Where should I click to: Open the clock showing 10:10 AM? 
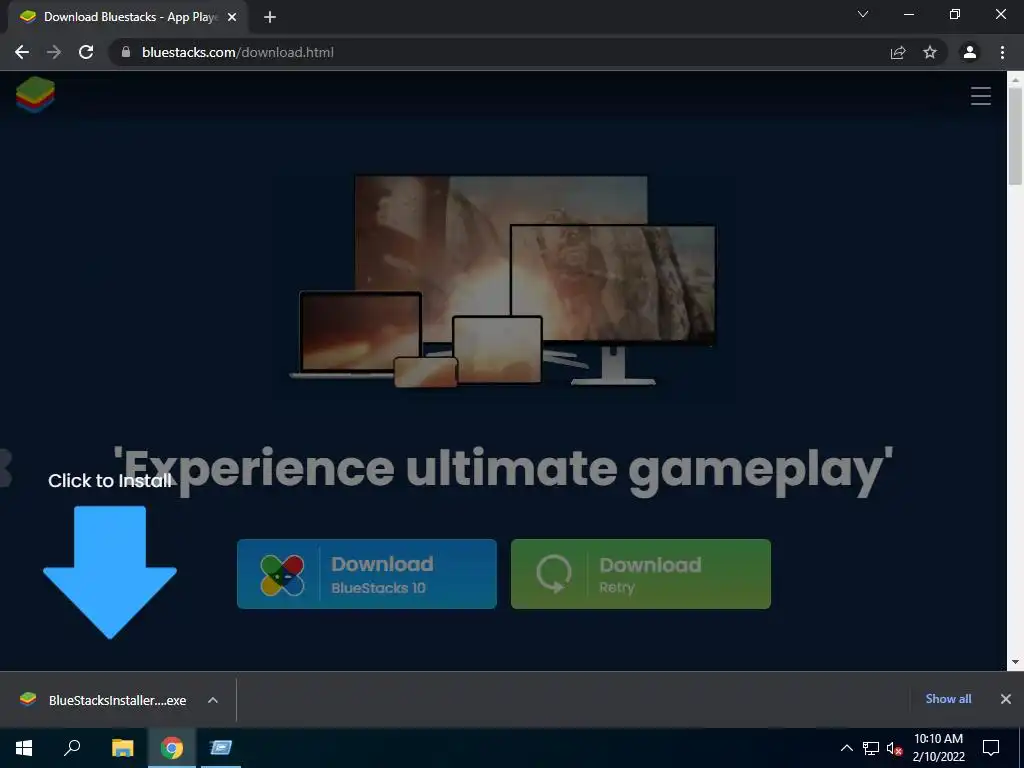pos(938,748)
